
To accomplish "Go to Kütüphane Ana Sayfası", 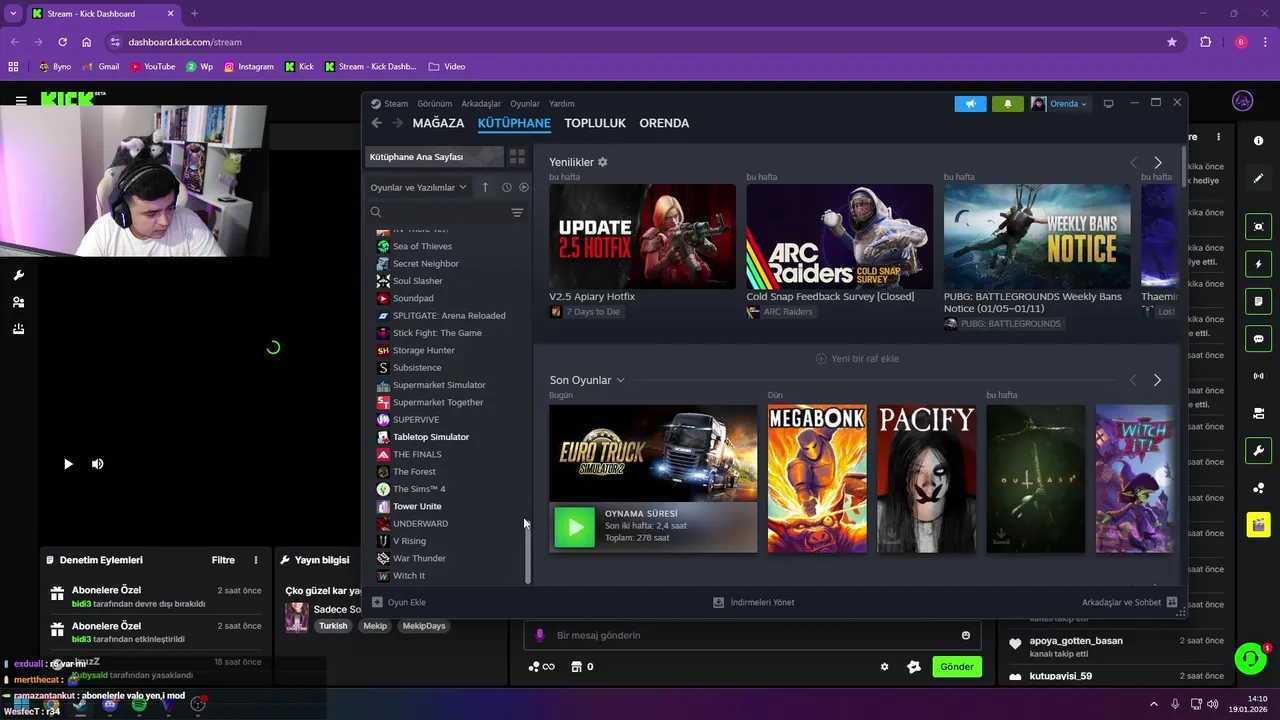I will [436, 157].
